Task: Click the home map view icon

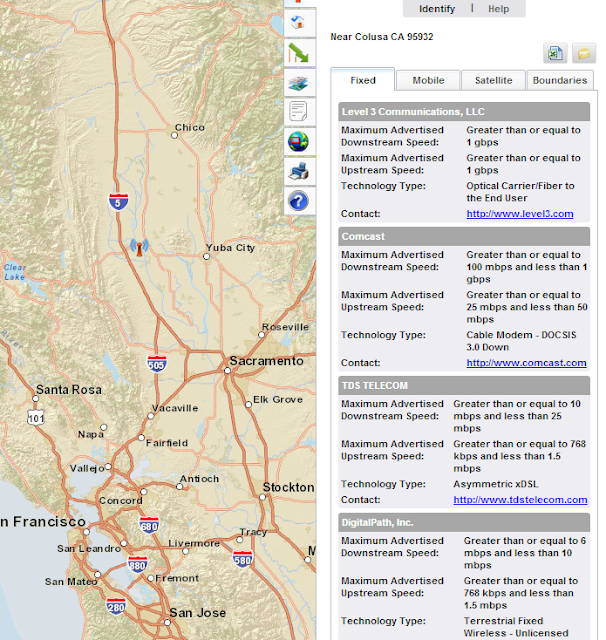Action: coord(299,22)
